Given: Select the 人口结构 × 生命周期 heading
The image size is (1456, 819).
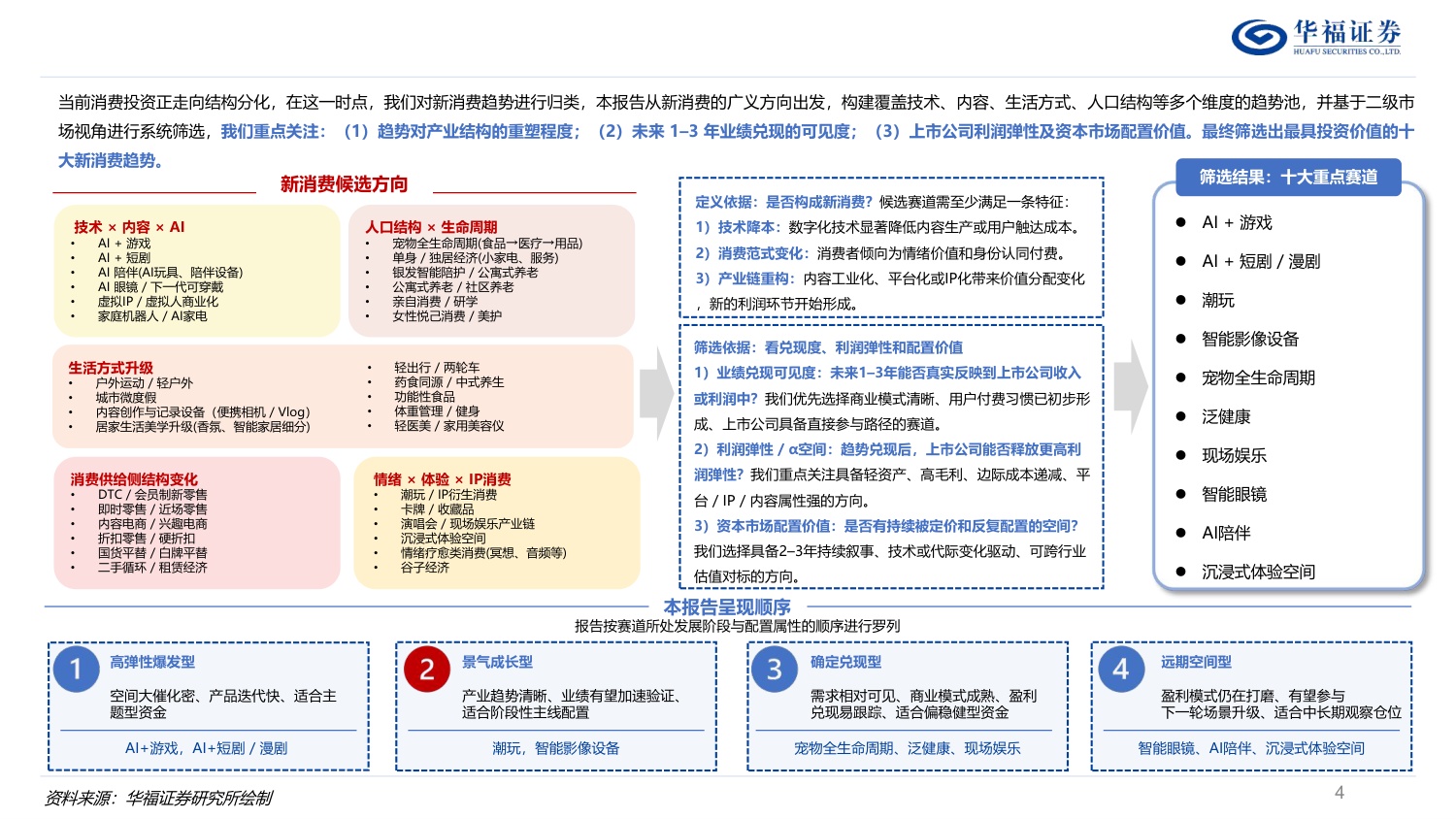Looking at the screenshot, I should 431,226.
